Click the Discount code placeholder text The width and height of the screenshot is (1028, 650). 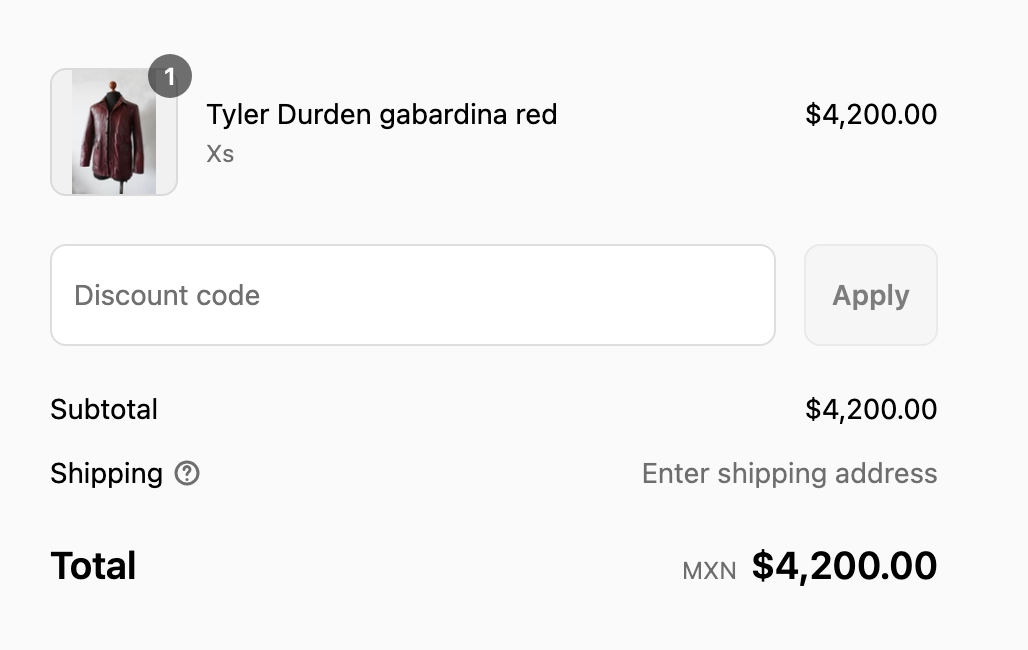(x=167, y=295)
